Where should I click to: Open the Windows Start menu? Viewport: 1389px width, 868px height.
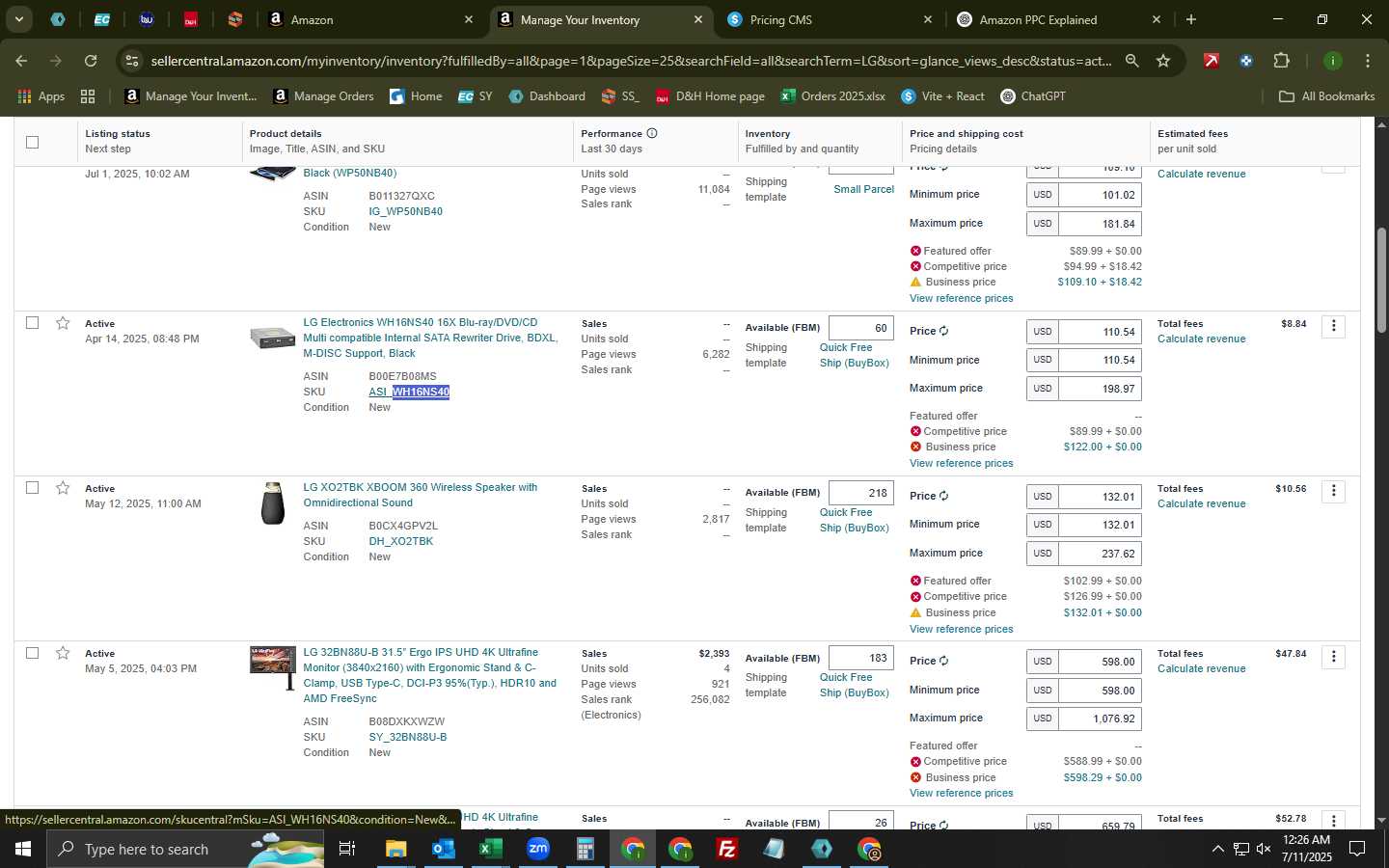(22, 849)
